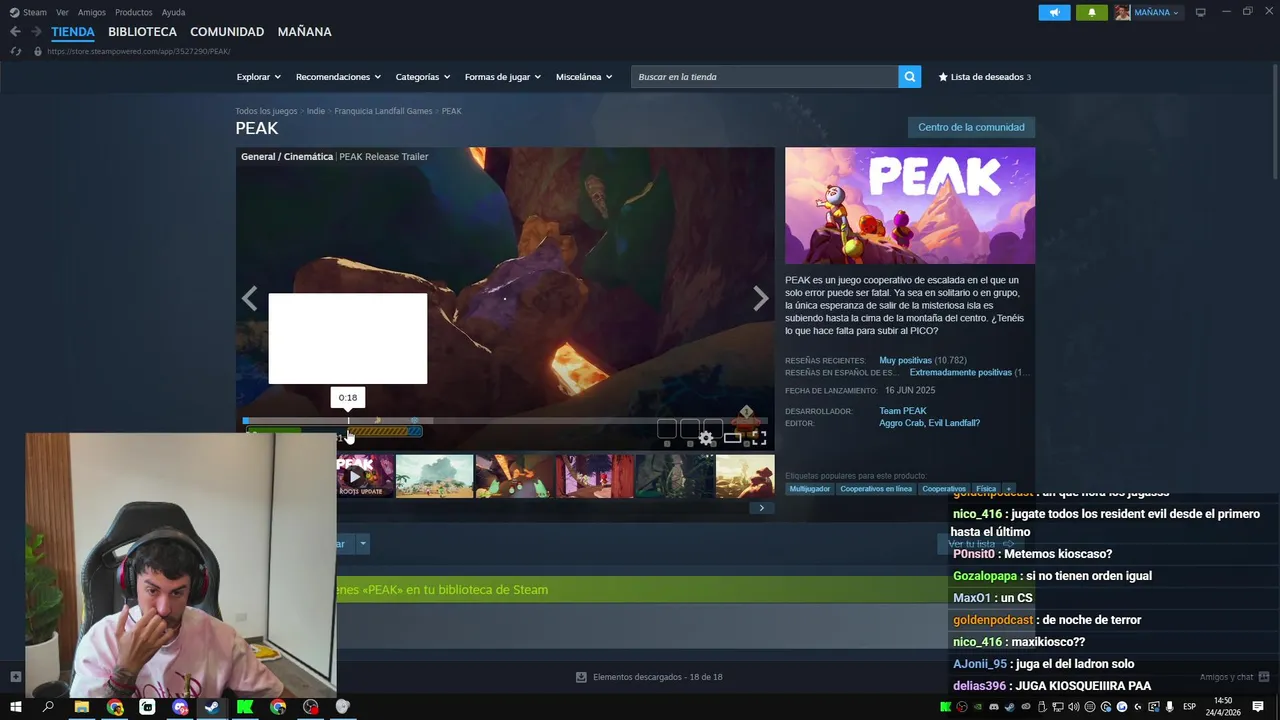Viewport: 1280px width, 720px height.
Task: Open the wishlist star icon
Action: pyautogui.click(x=943, y=77)
